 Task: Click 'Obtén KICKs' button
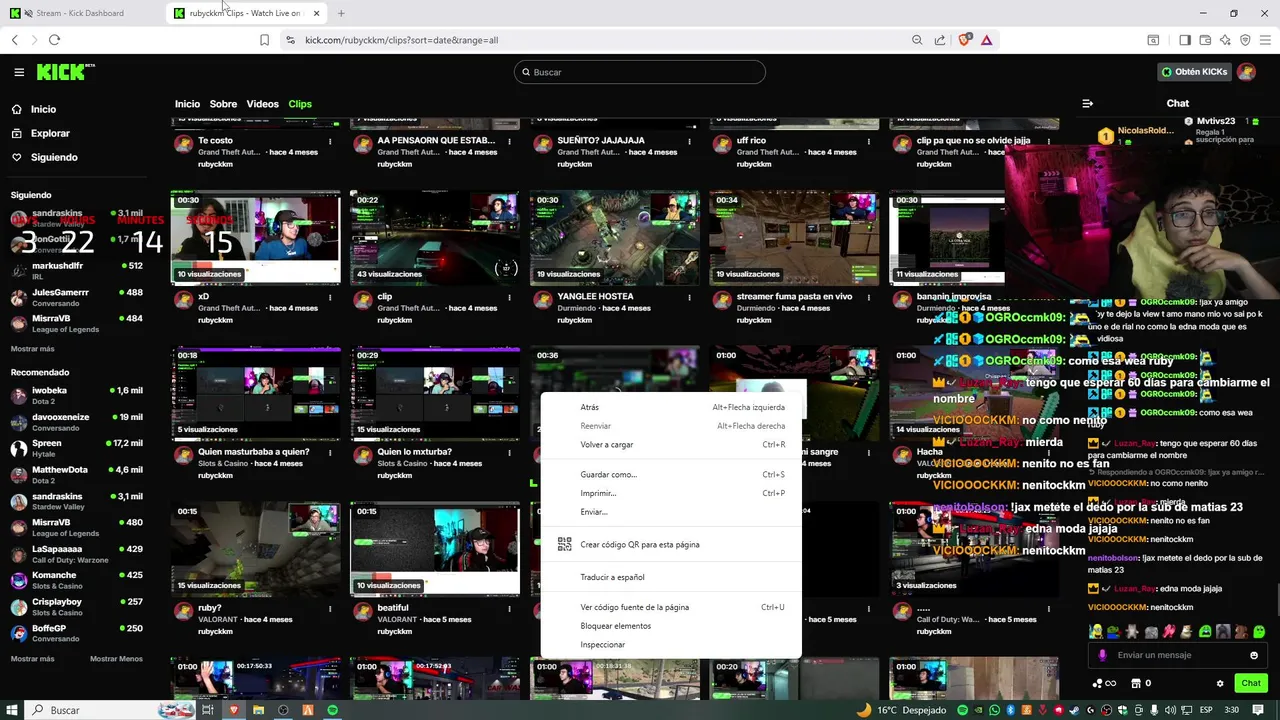[x=1194, y=72]
